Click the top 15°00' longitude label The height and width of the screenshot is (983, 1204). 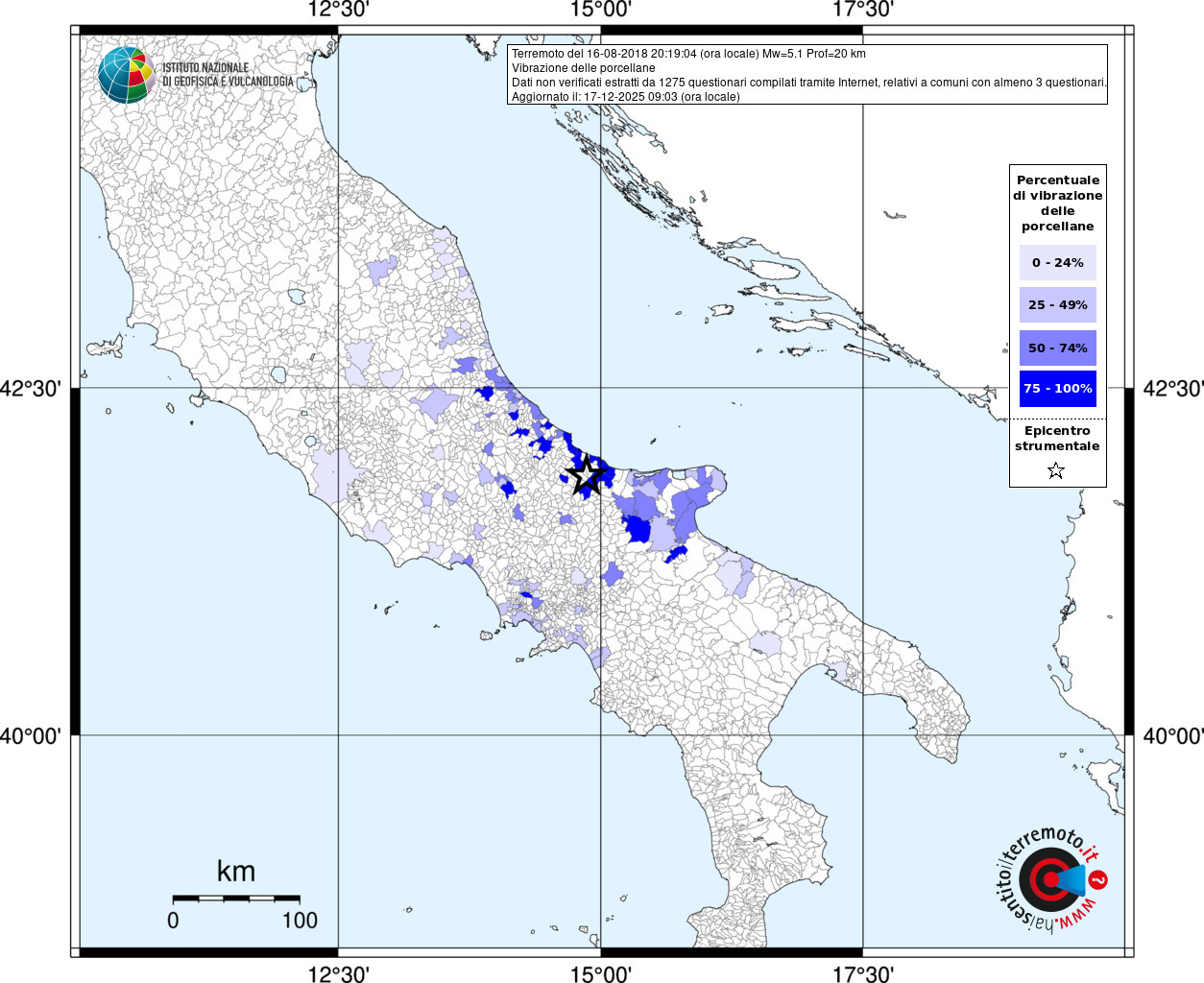click(x=601, y=10)
